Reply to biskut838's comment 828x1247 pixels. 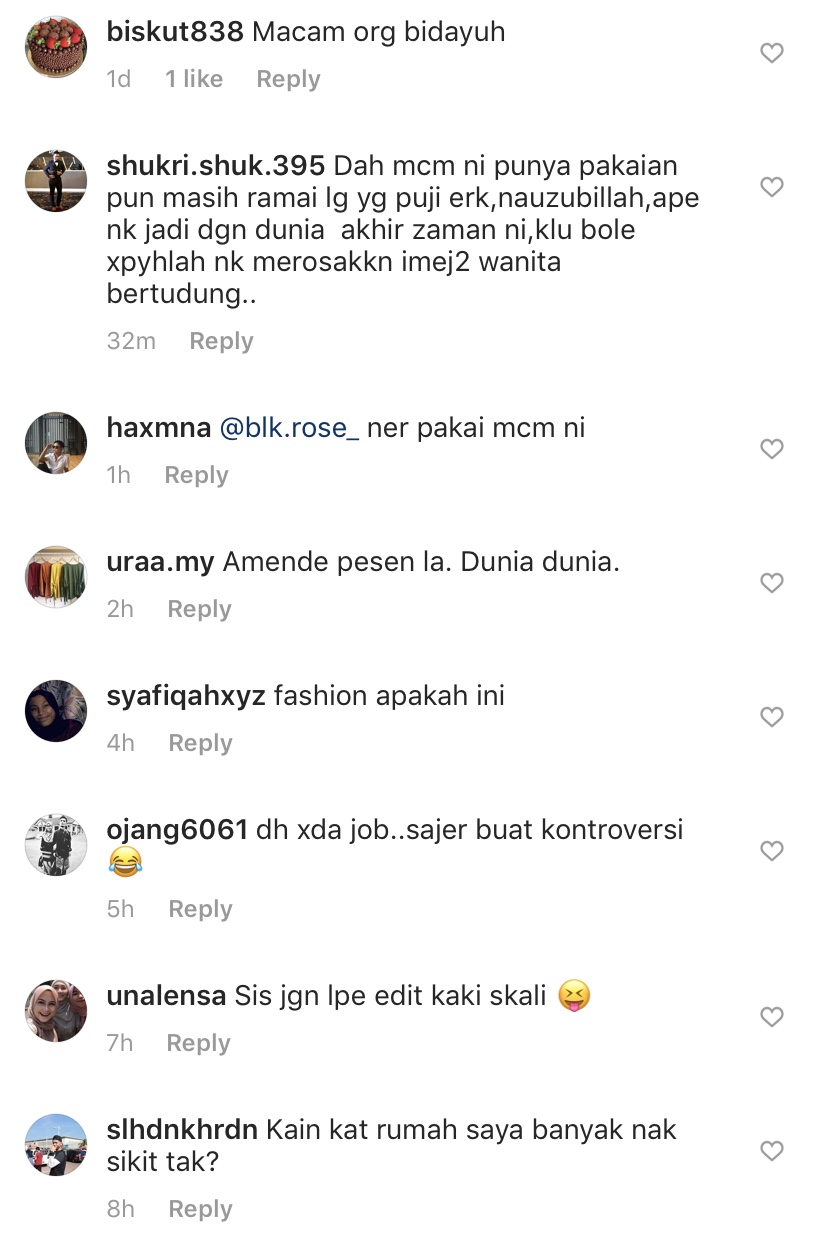tap(288, 79)
